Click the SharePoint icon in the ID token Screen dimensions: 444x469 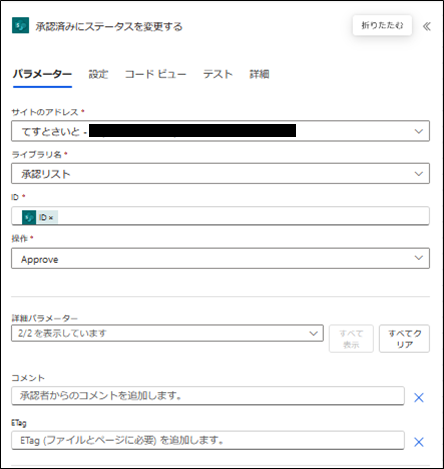pyautogui.click(x=29, y=217)
